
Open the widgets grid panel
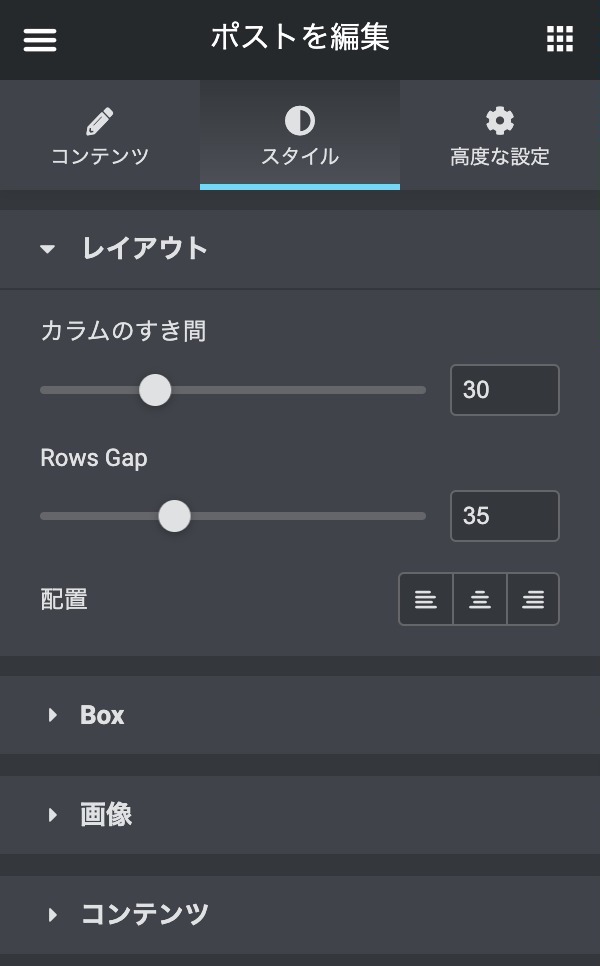point(559,39)
